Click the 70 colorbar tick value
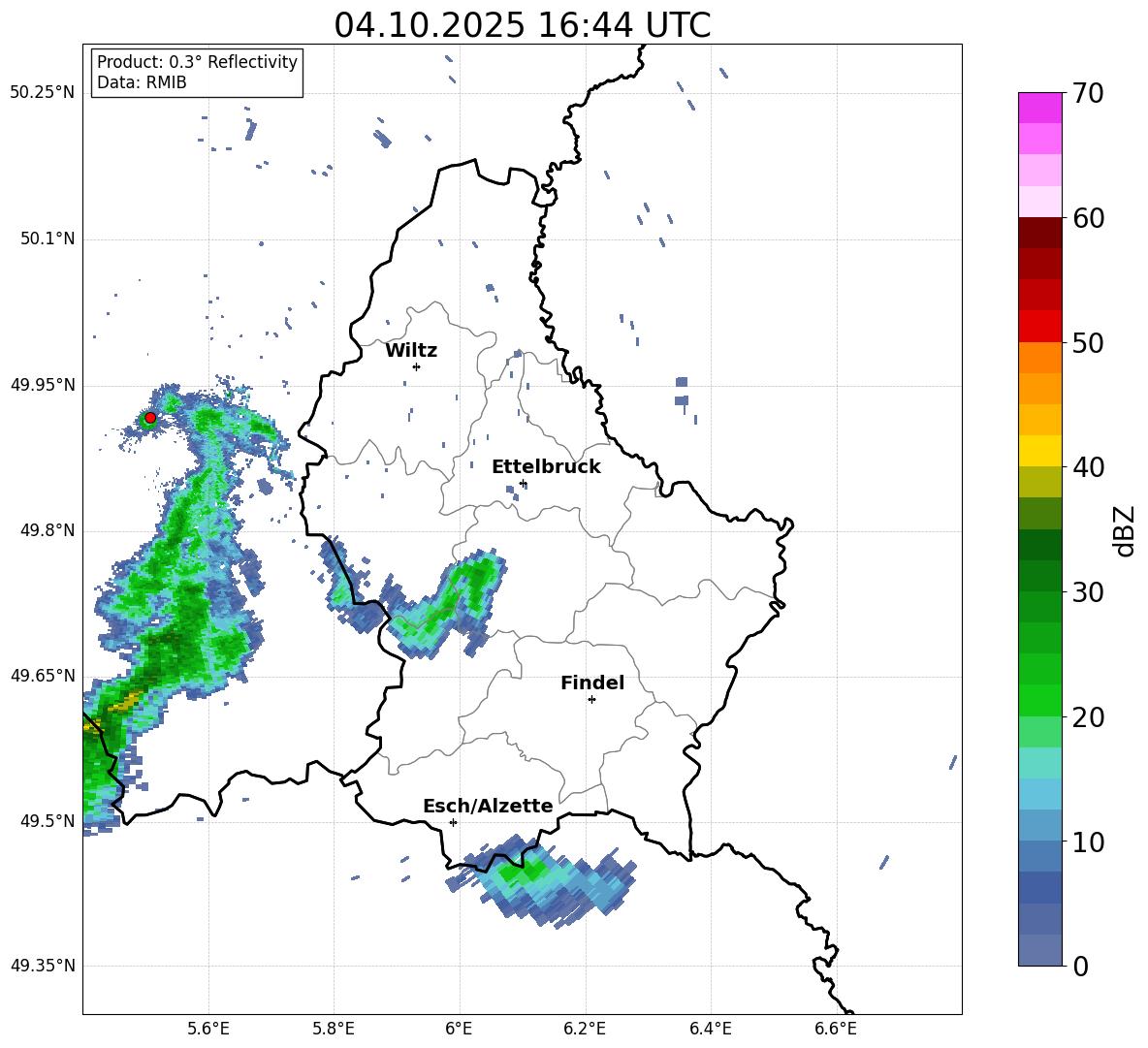 [1088, 93]
